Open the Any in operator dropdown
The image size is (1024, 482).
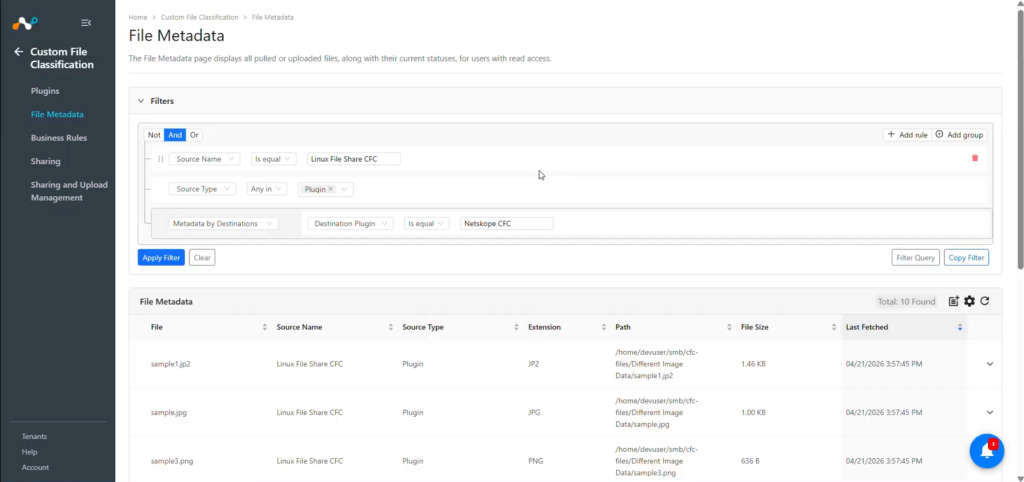click(266, 189)
